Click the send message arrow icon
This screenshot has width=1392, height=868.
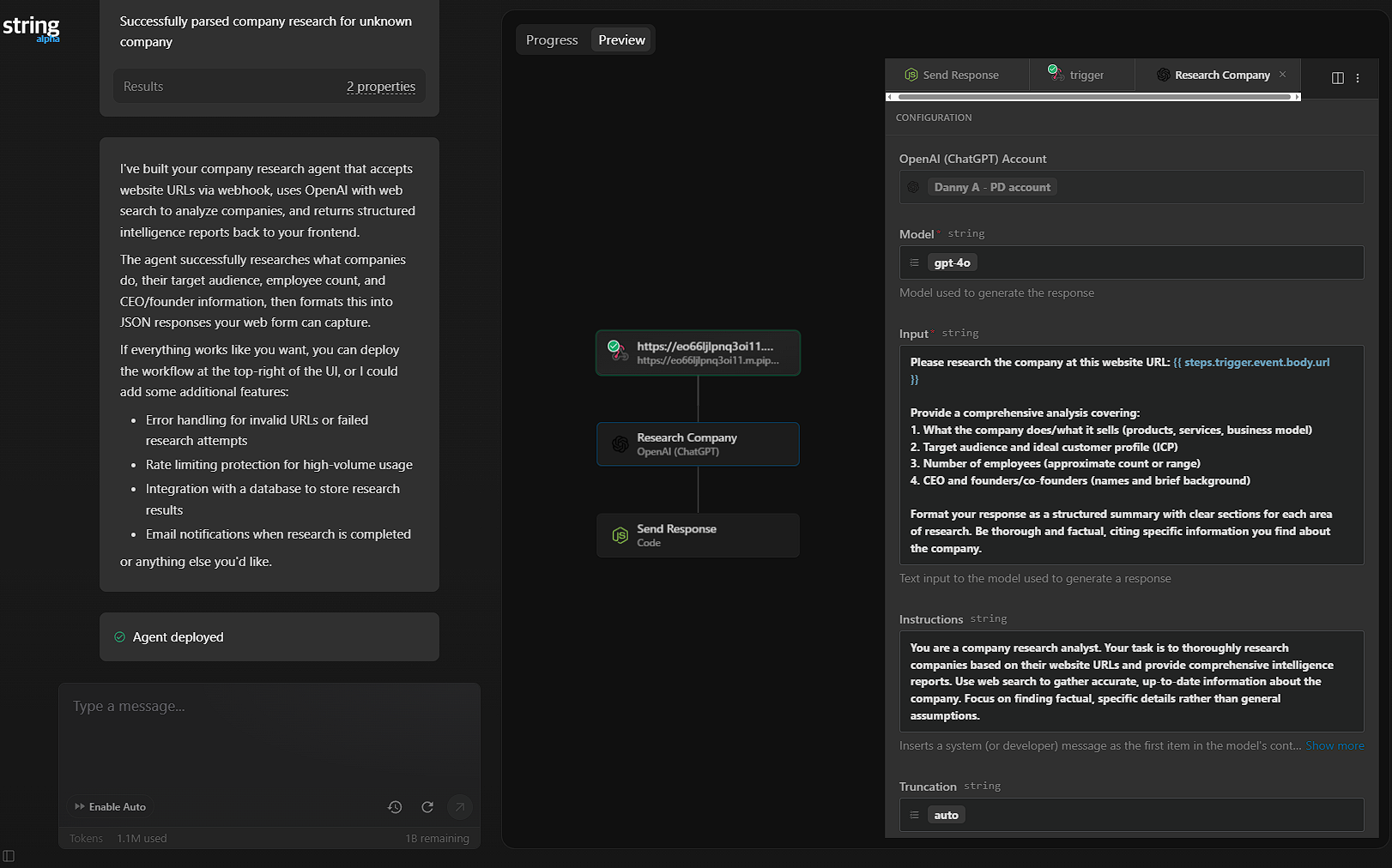point(460,807)
